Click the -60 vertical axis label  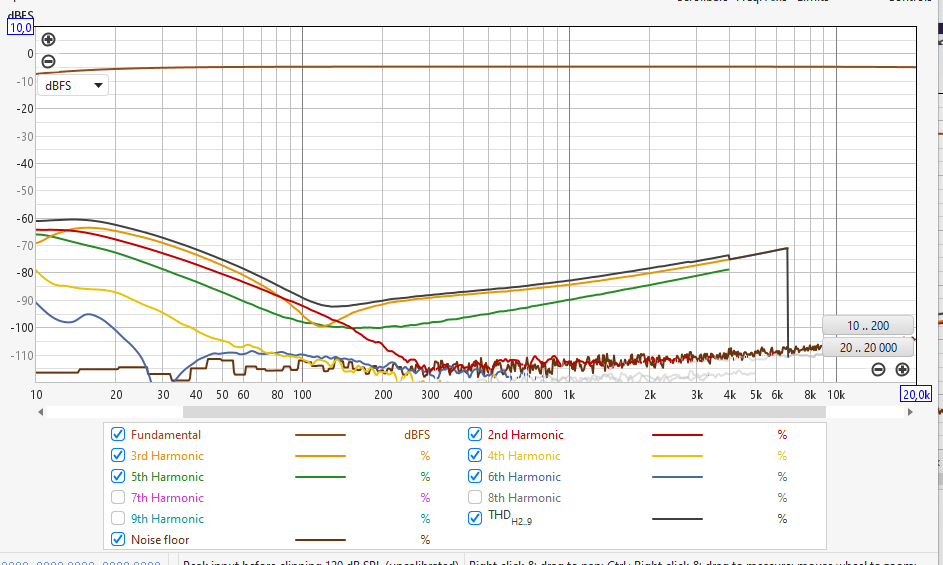point(25,219)
